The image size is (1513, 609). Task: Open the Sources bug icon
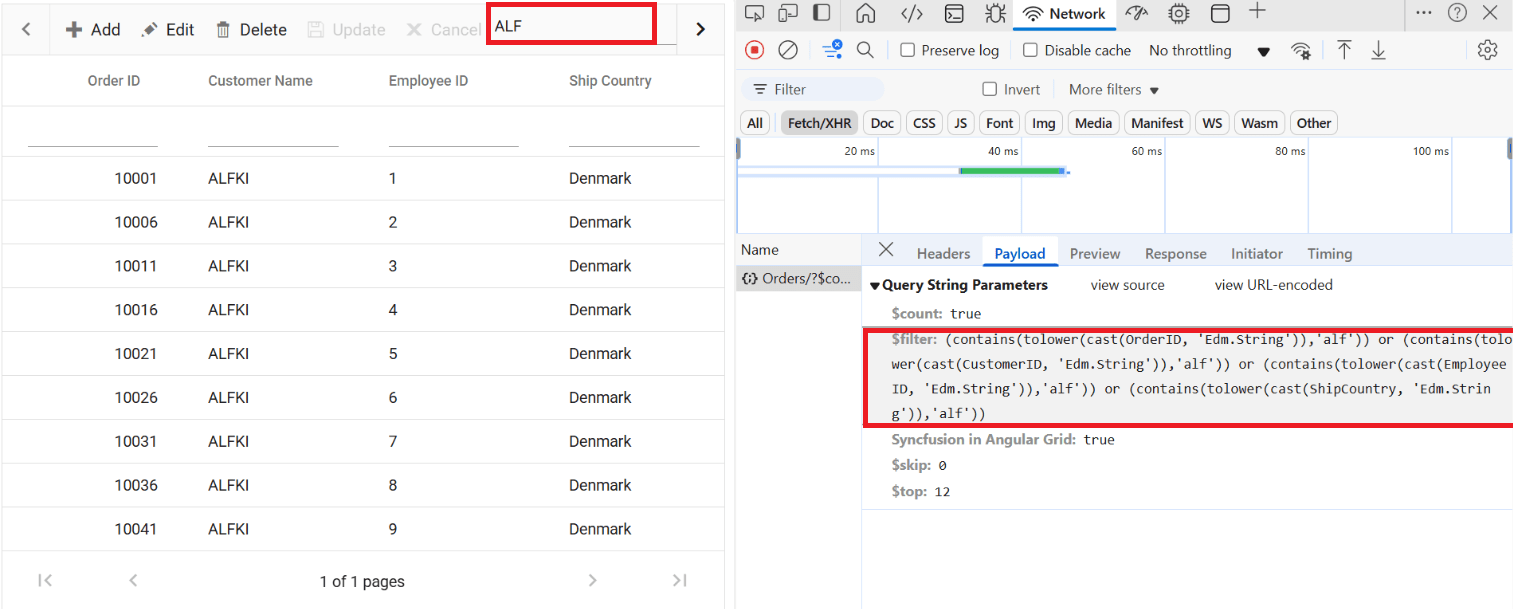click(995, 13)
